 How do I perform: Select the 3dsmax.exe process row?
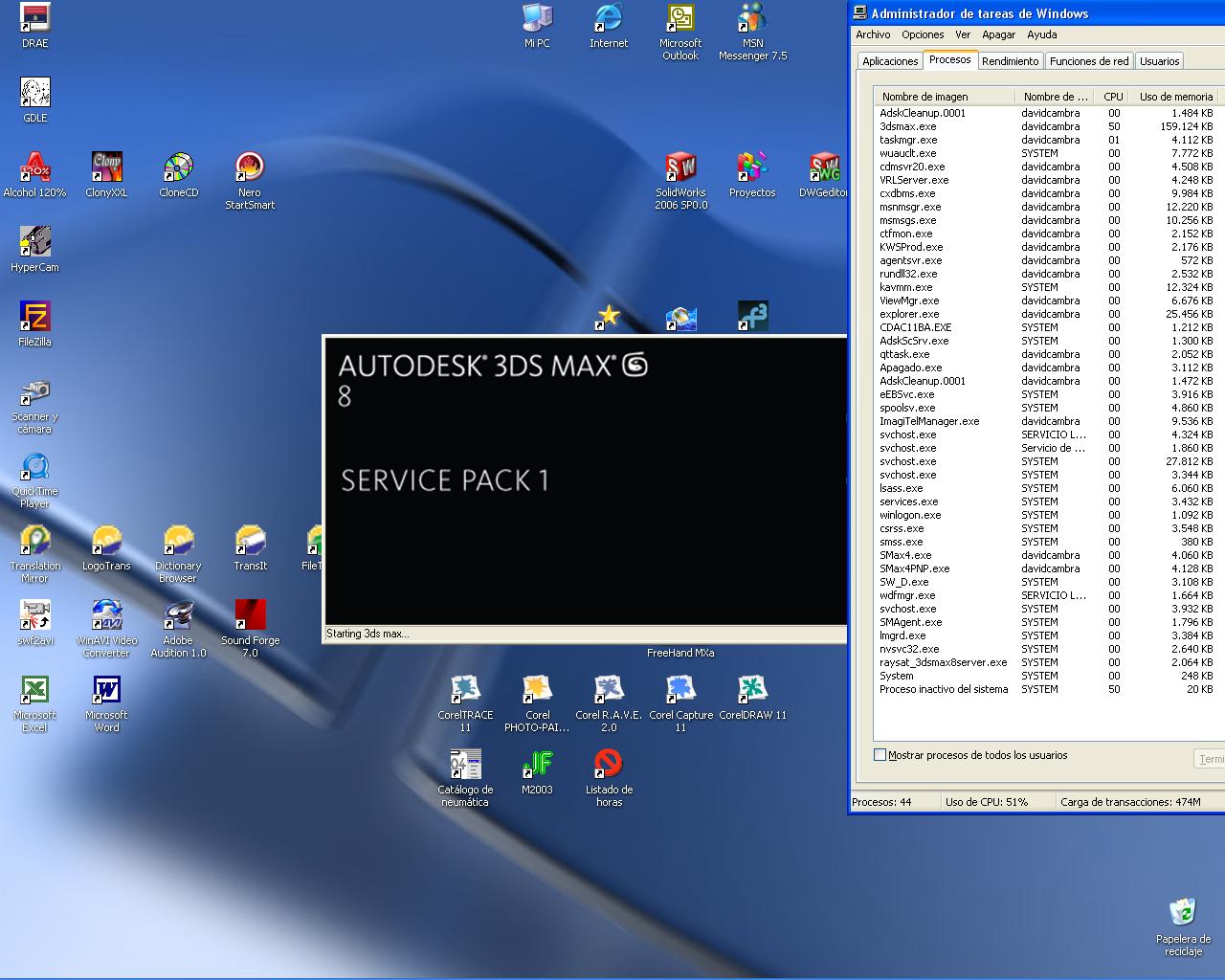tap(1047, 126)
